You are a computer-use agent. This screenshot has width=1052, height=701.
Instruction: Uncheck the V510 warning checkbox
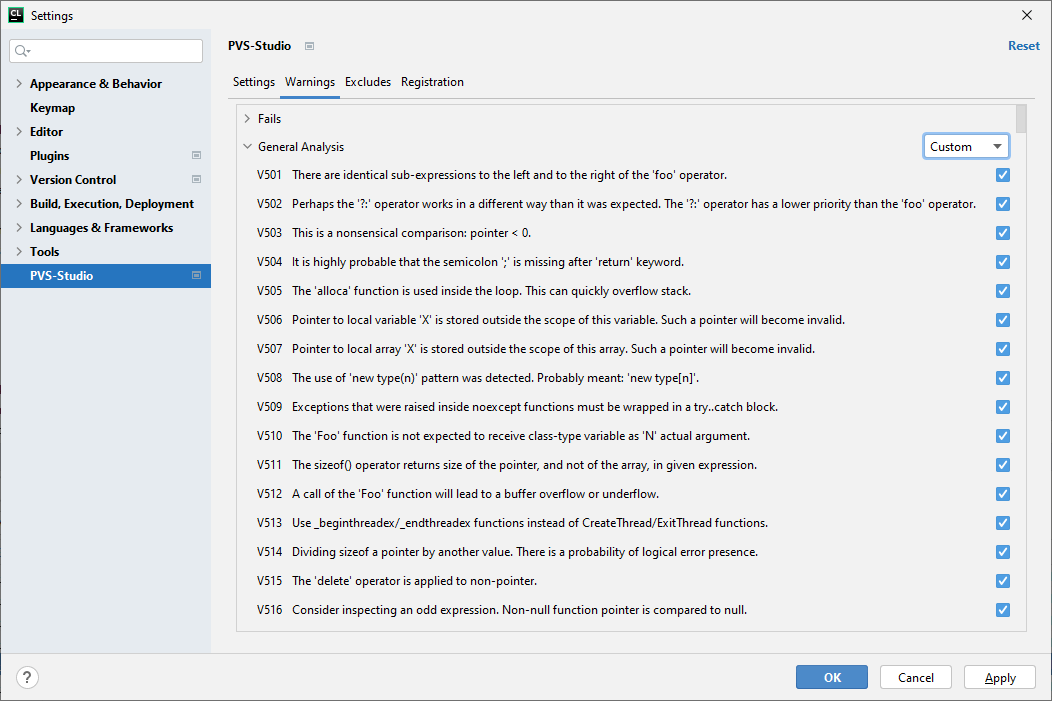pos(1003,436)
